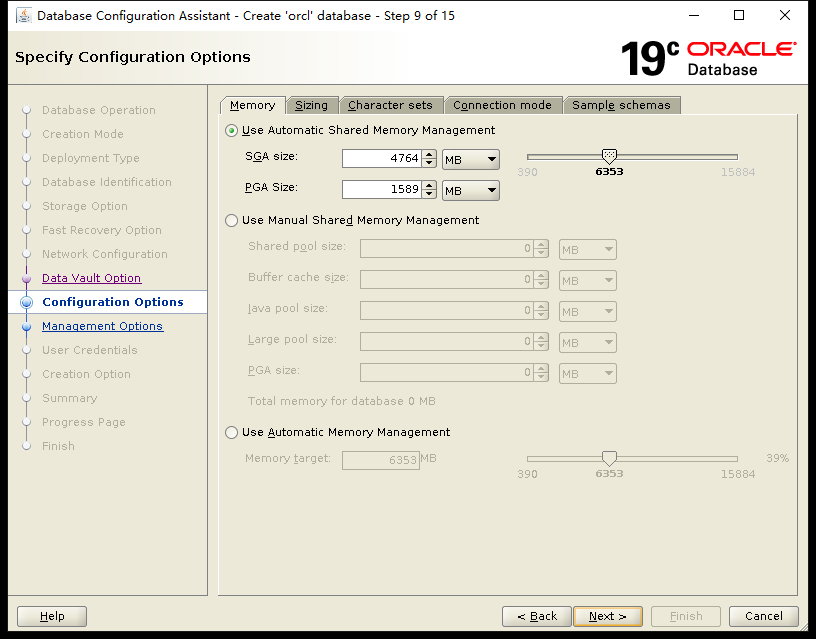
Task: Open the Sample schemas tab
Action: pyautogui.click(x=621, y=105)
